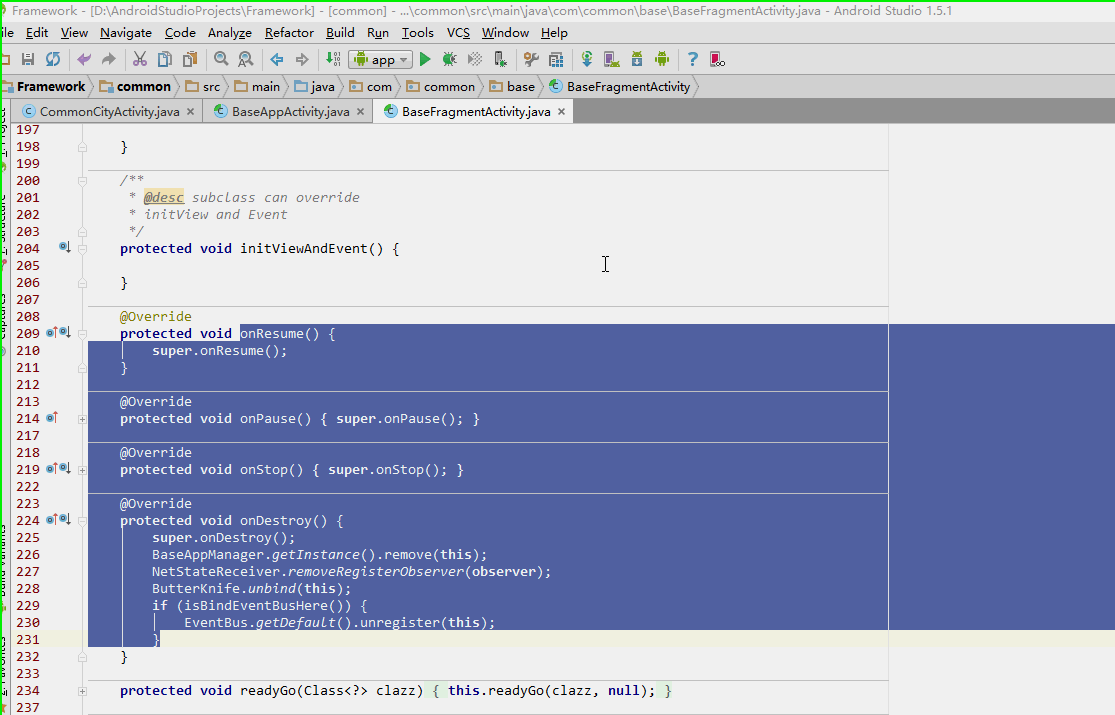Image resolution: width=1115 pixels, height=715 pixels.
Task: Collapse the onResume method at line 209
Action: (82, 334)
